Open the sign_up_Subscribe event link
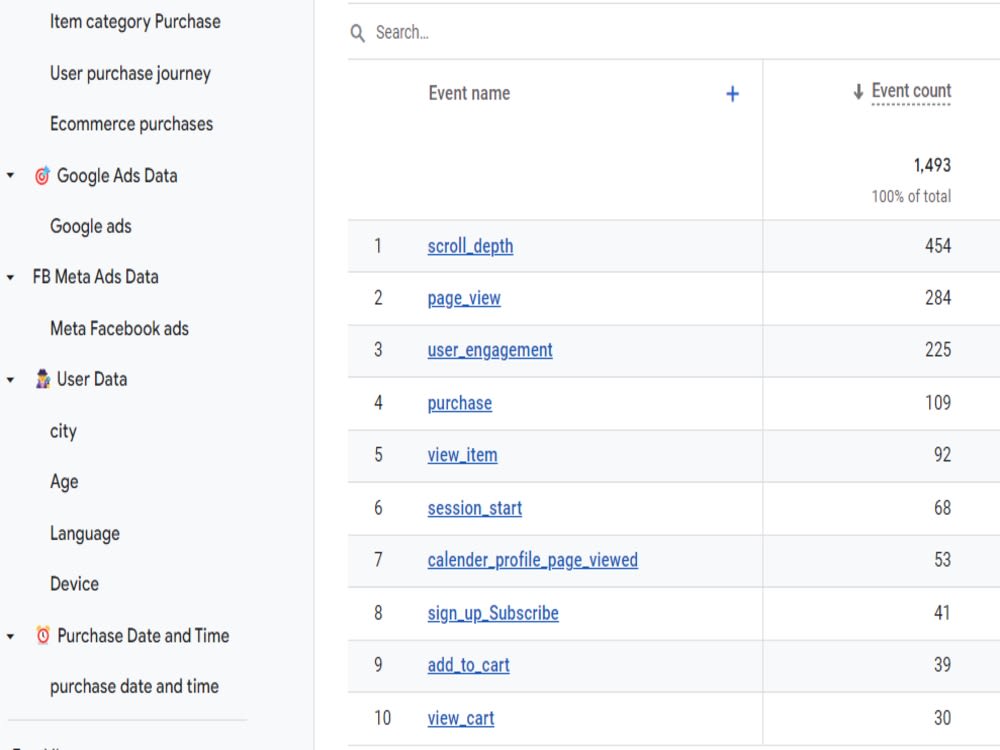This screenshot has height=750, width=1000. coord(492,613)
